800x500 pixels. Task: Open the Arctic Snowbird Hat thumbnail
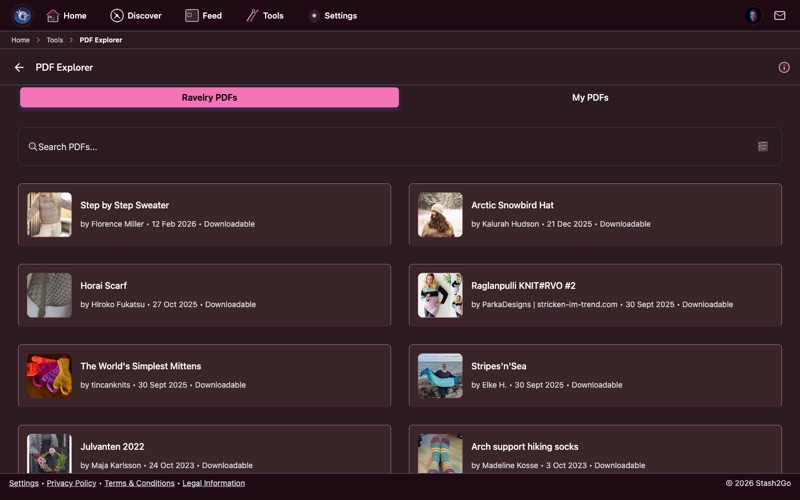(x=440, y=214)
